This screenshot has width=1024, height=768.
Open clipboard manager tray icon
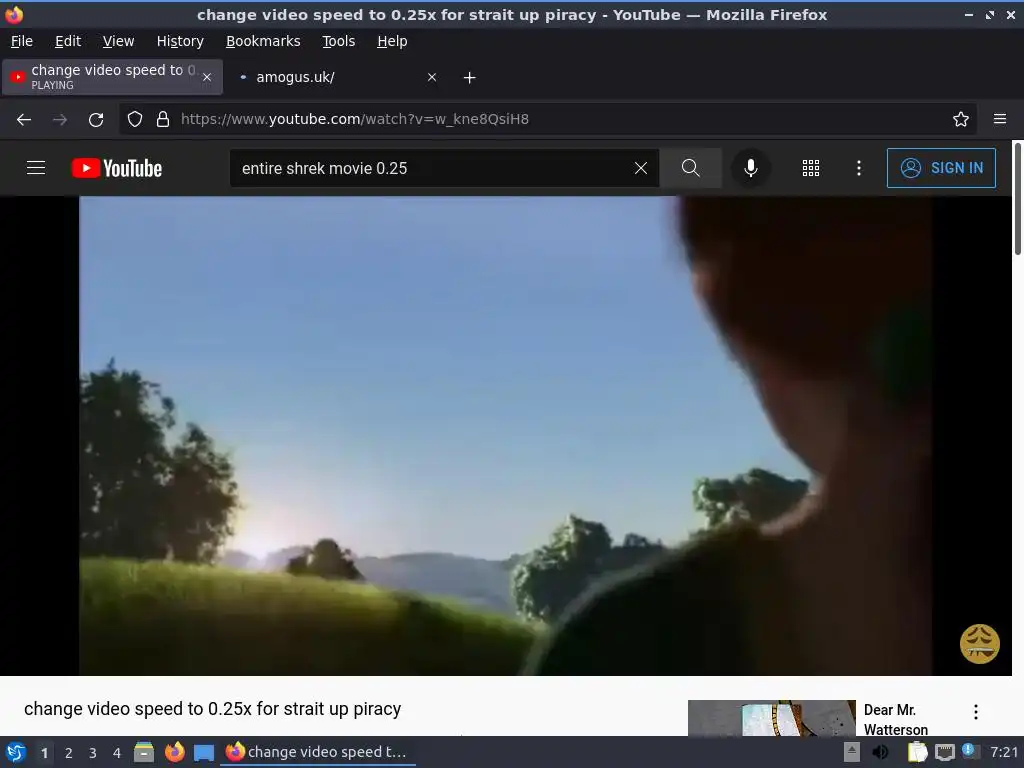[917, 752]
